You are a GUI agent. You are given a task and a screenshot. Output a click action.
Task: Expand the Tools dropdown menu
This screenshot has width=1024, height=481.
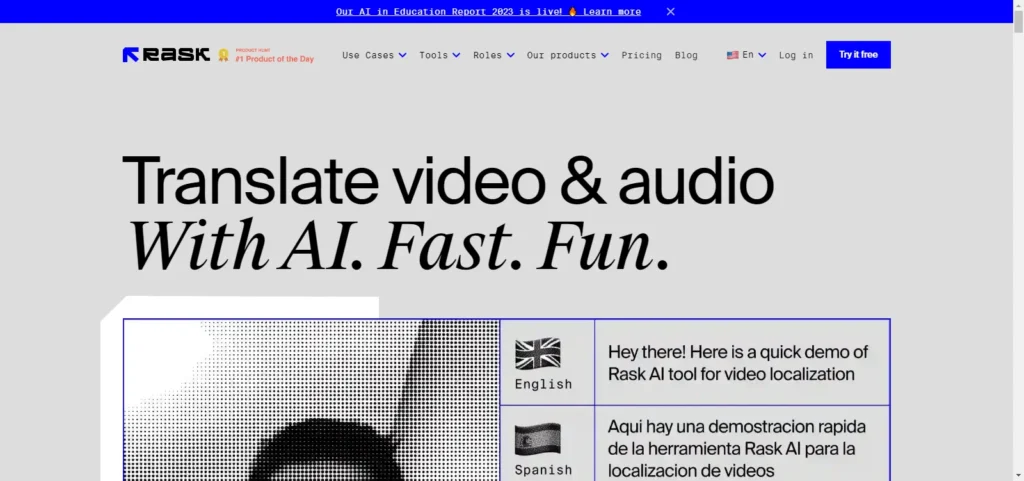(x=440, y=55)
